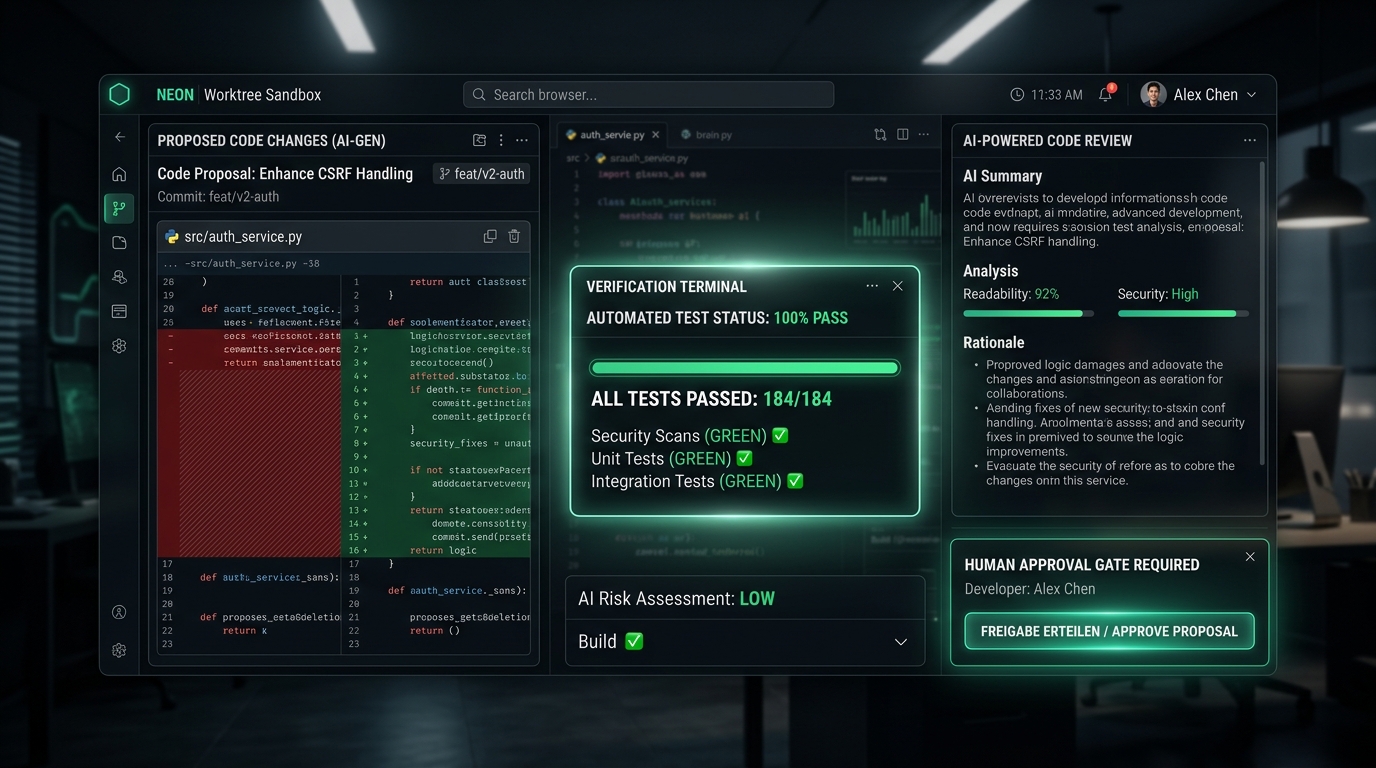Screen dimensions: 1376x768
Task: Open the Home view in sidebar
Action: [x=120, y=174]
